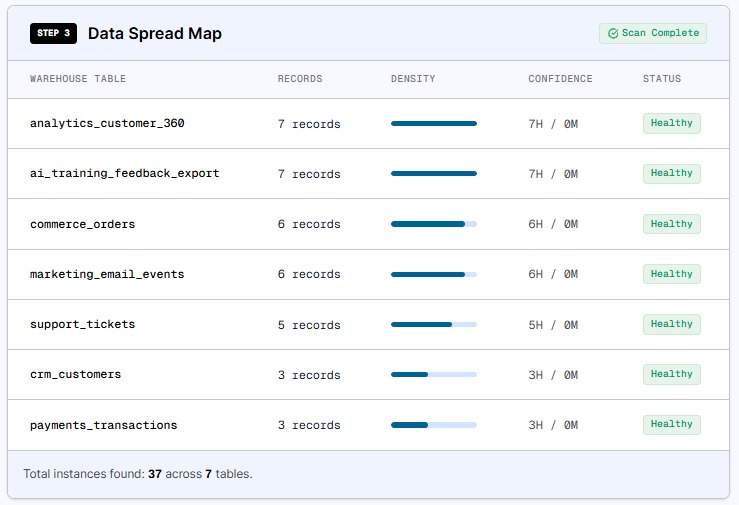Click the support_tickets density bar
739x505 pixels.
pyautogui.click(x=434, y=324)
